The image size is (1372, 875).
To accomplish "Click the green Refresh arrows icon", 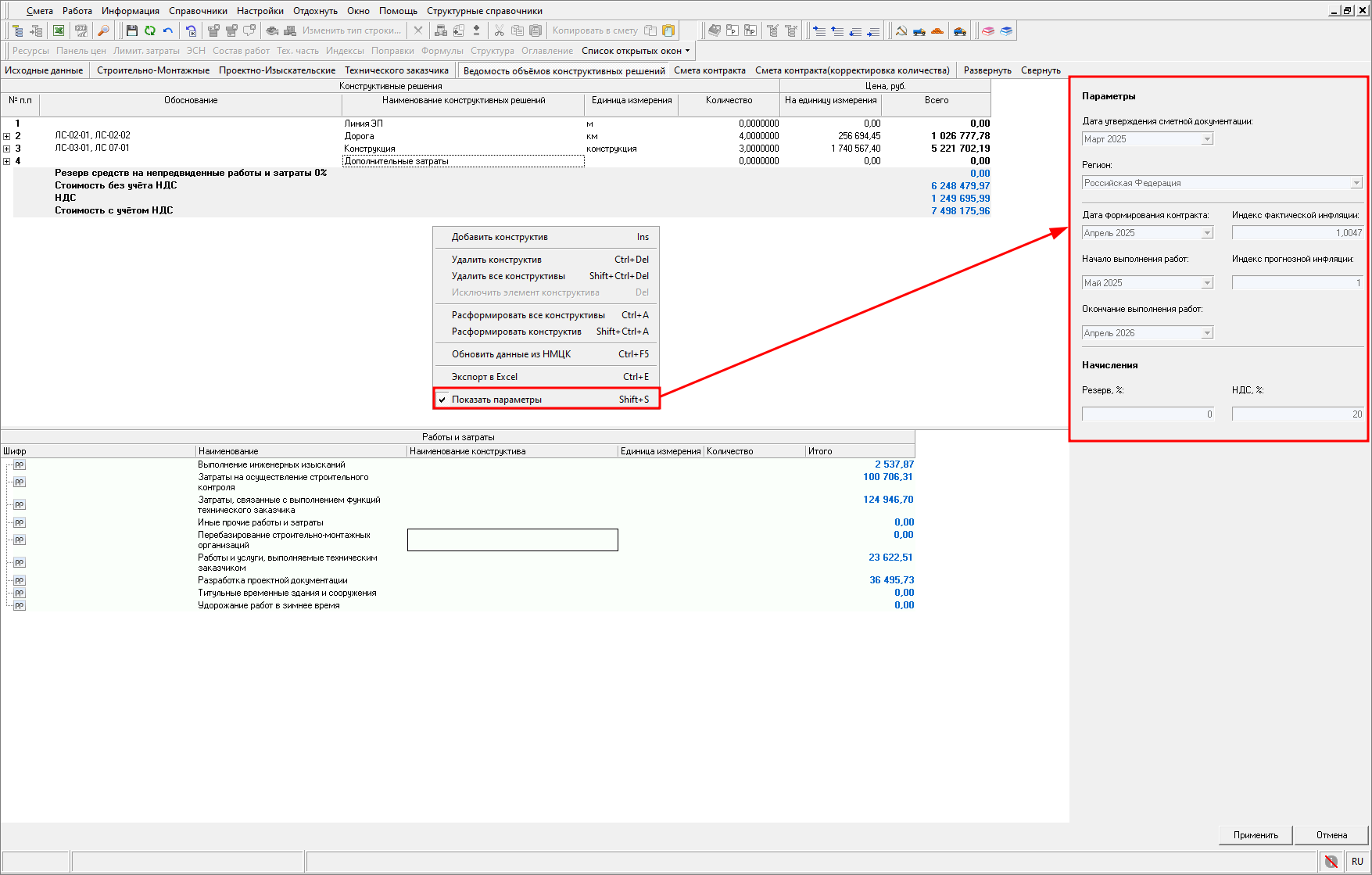I will tap(149, 30).
